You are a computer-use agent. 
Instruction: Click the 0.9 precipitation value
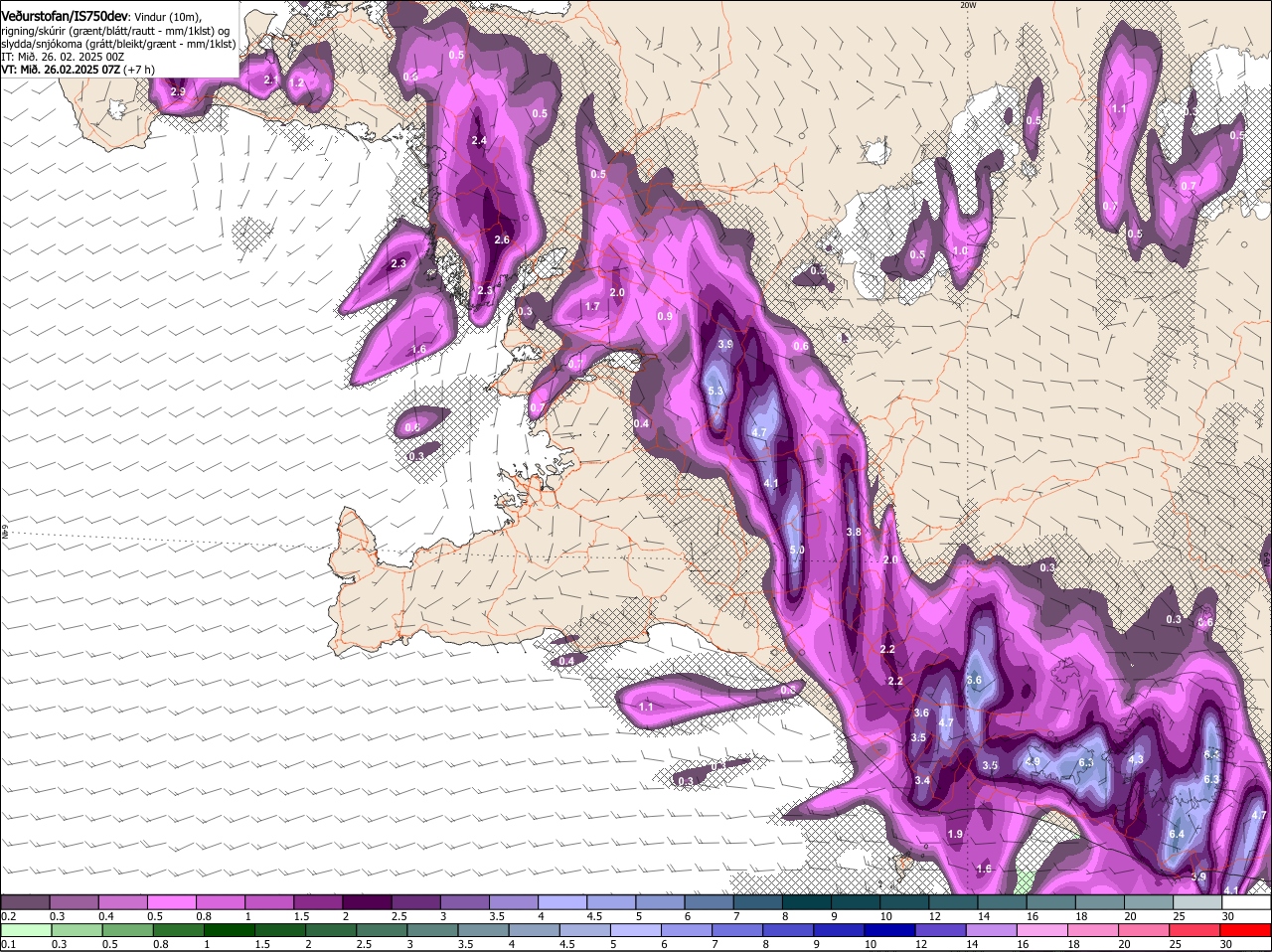point(665,316)
